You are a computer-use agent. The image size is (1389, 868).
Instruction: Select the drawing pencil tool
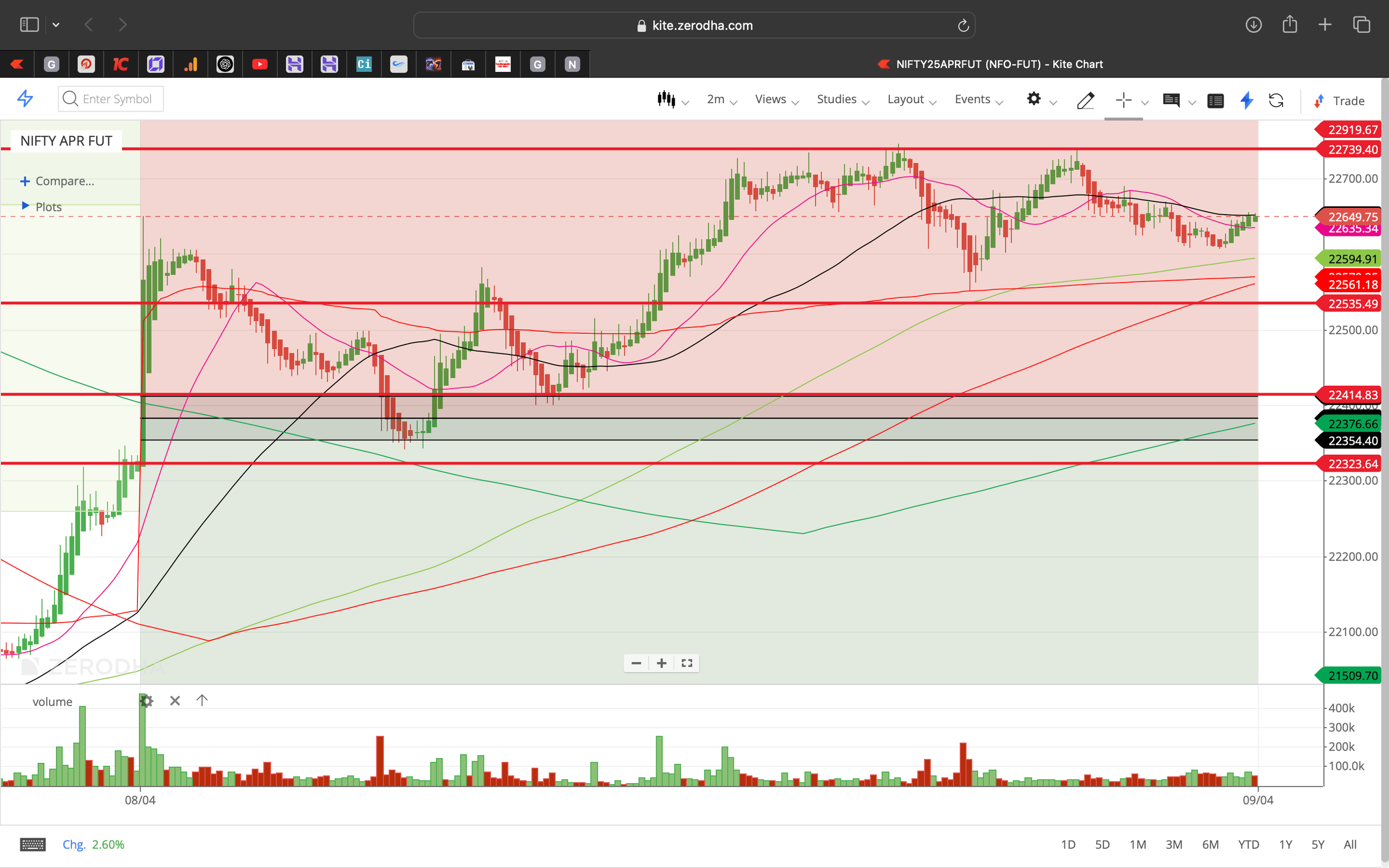coord(1085,101)
